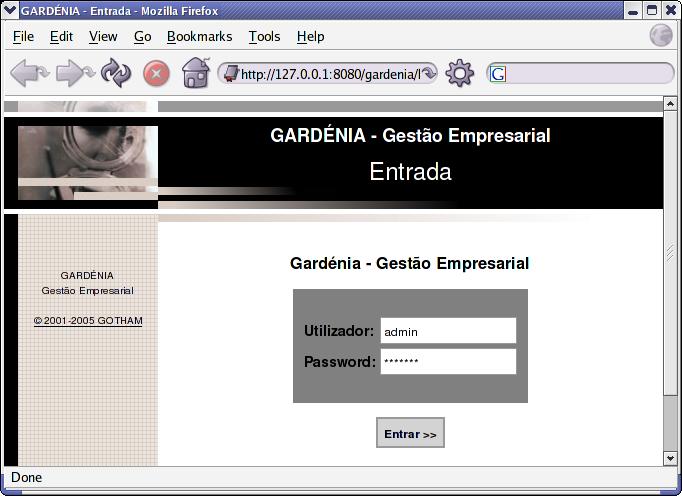Open the Bookmarks menu
The height and width of the screenshot is (496, 682).
pyautogui.click(x=199, y=37)
